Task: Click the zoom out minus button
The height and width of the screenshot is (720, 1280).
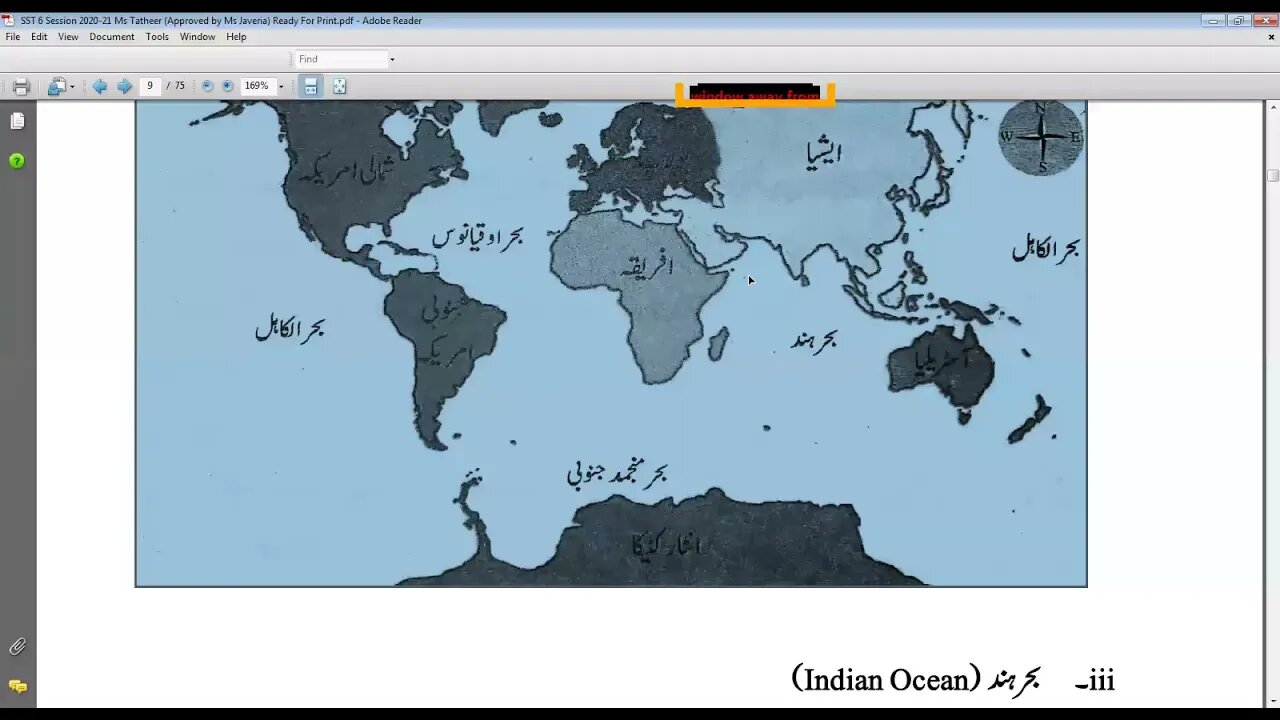Action: point(207,86)
